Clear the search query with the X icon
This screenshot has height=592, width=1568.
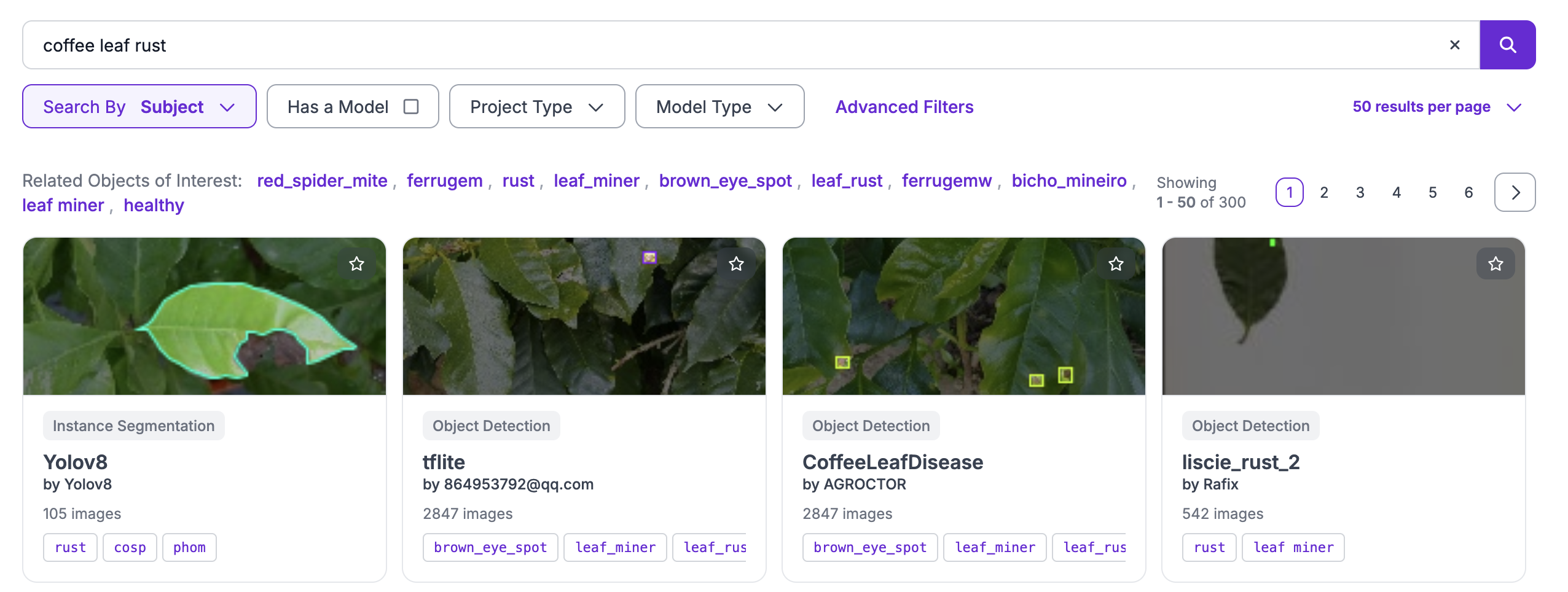pos(1455,44)
